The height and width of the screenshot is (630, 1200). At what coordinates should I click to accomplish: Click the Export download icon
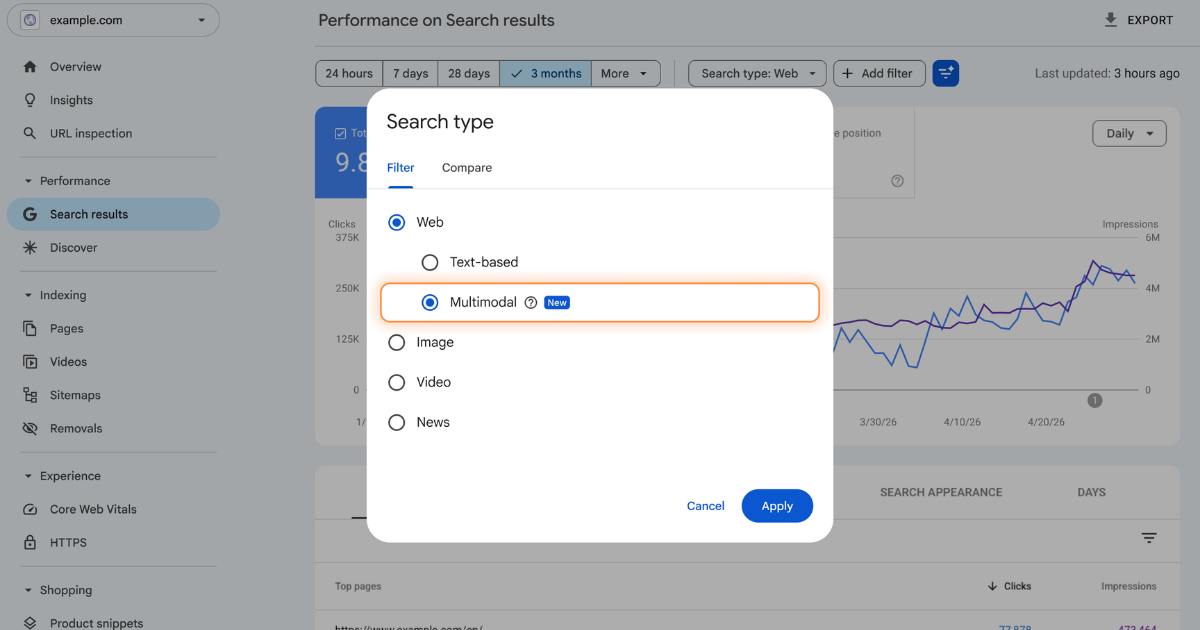click(x=1111, y=20)
